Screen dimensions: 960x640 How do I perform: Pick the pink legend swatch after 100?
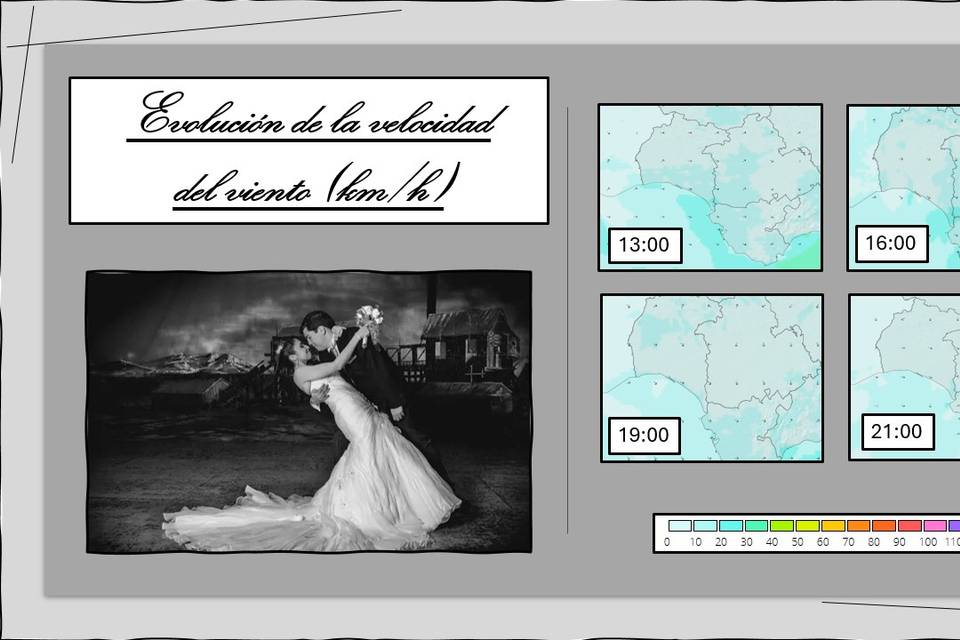click(936, 525)
